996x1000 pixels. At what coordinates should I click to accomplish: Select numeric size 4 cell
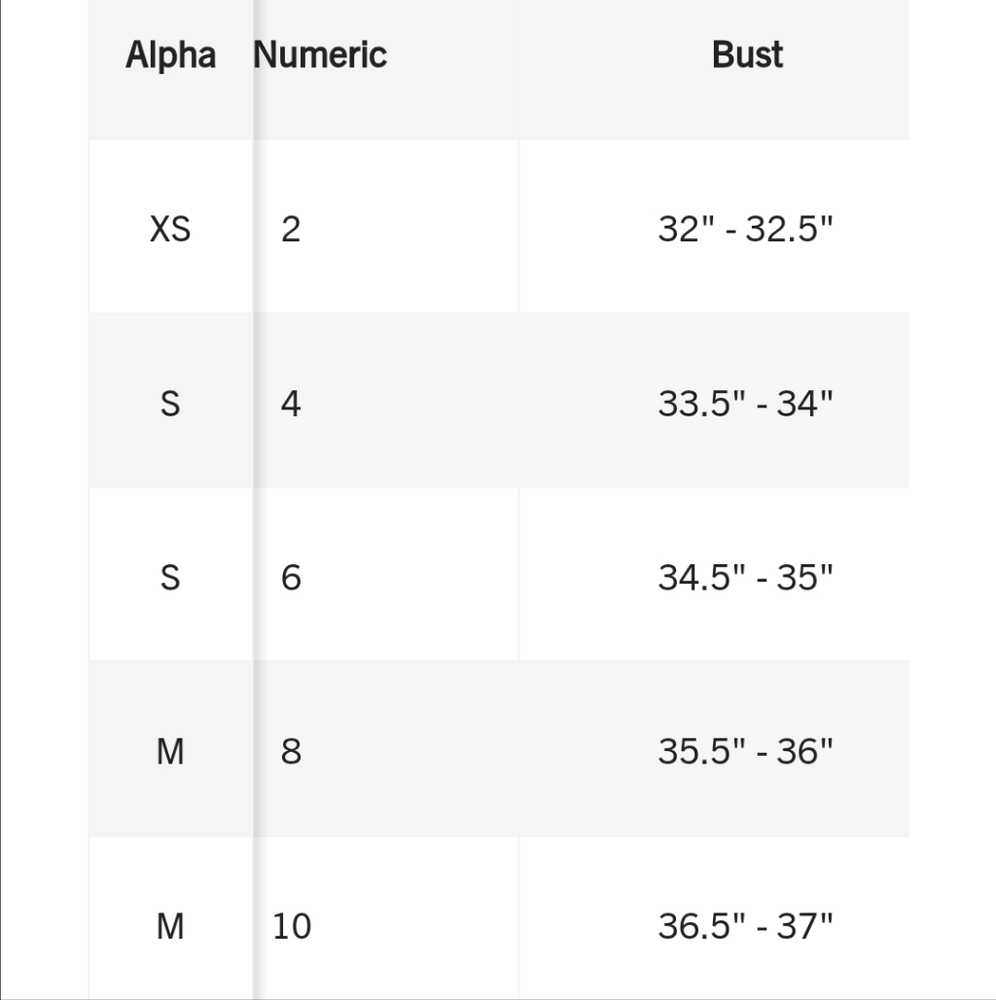[290, 403]
